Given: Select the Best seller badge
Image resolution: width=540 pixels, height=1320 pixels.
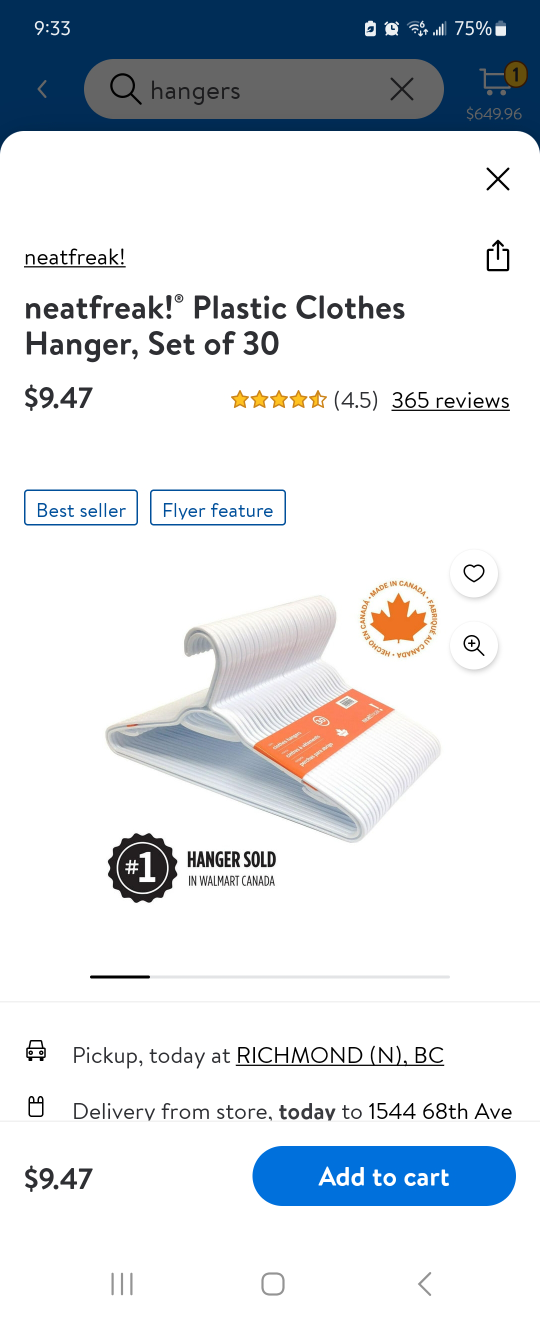Looking at the screenshot, I should [x=81, y=509].
